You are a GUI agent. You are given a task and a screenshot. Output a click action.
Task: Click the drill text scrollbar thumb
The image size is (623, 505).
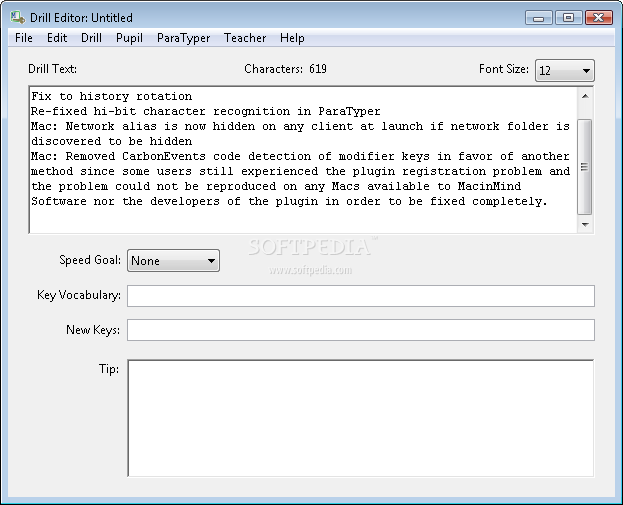tap(584, 166)
